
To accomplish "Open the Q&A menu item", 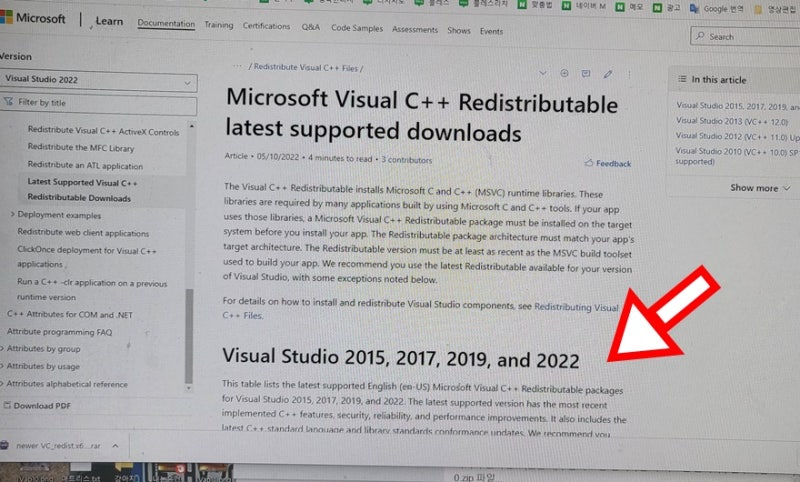I will (310, 27).
